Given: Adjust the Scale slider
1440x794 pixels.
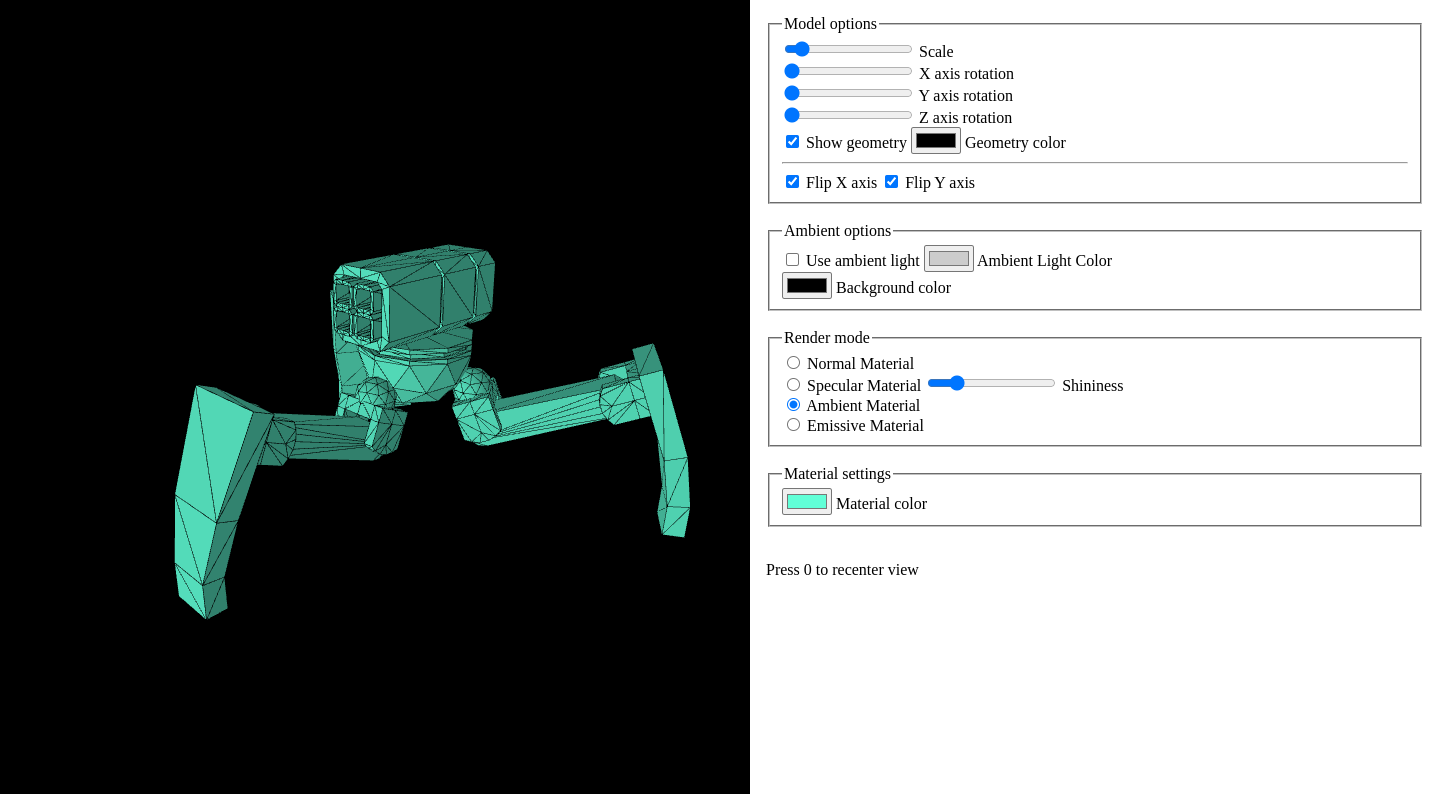Looking at the screenshot, I should [x=848, y=49].
